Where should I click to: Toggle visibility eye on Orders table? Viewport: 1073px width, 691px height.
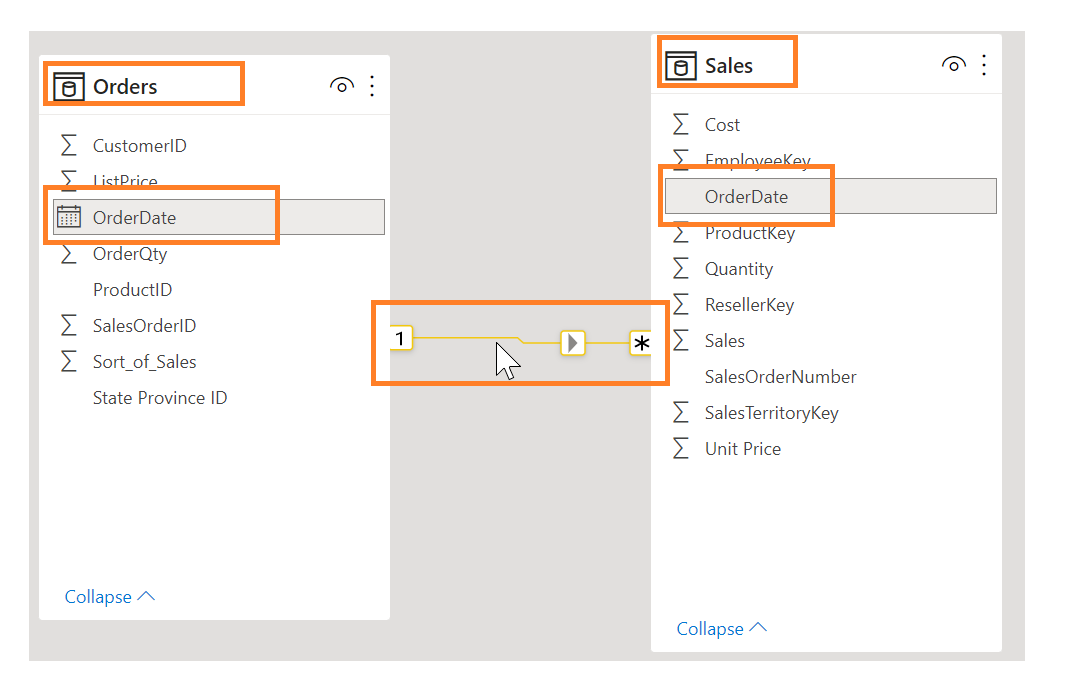coord(341,86)
